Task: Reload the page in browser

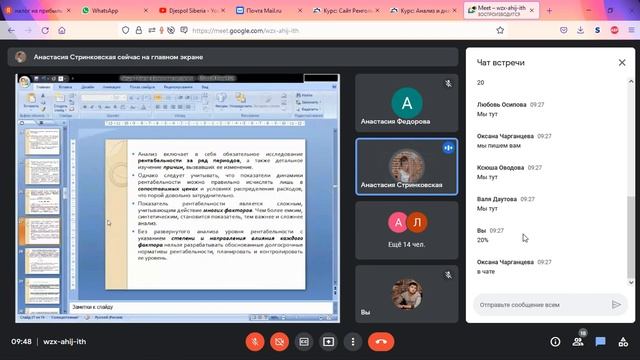Action: 45,30
